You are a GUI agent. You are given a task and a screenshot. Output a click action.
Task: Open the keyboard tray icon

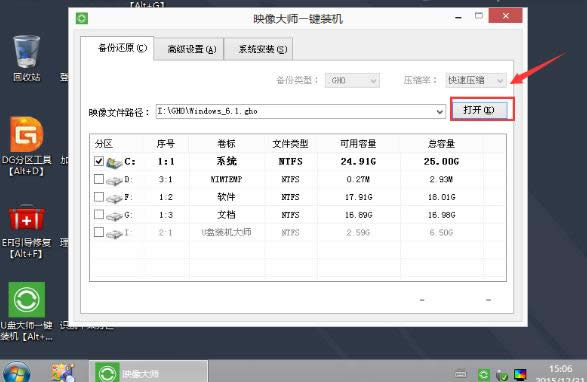tap(461, 373)
